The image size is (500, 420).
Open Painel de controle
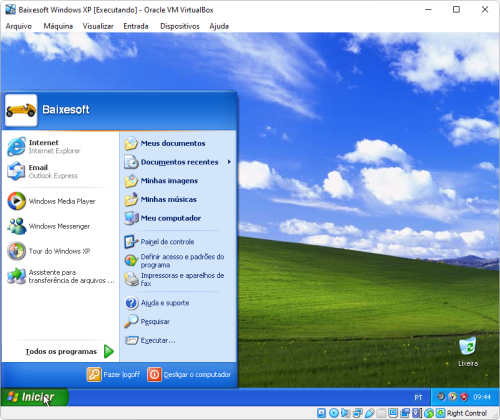point(178,242)
